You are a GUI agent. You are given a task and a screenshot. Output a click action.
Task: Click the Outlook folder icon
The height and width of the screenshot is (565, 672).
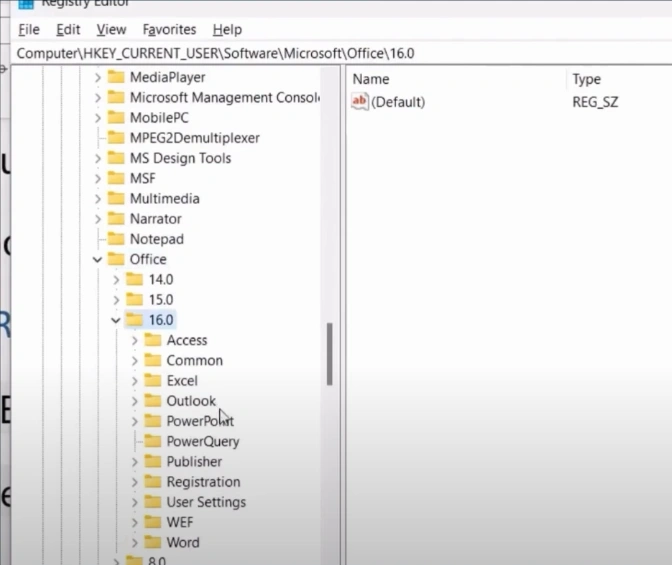click(153, 401)
